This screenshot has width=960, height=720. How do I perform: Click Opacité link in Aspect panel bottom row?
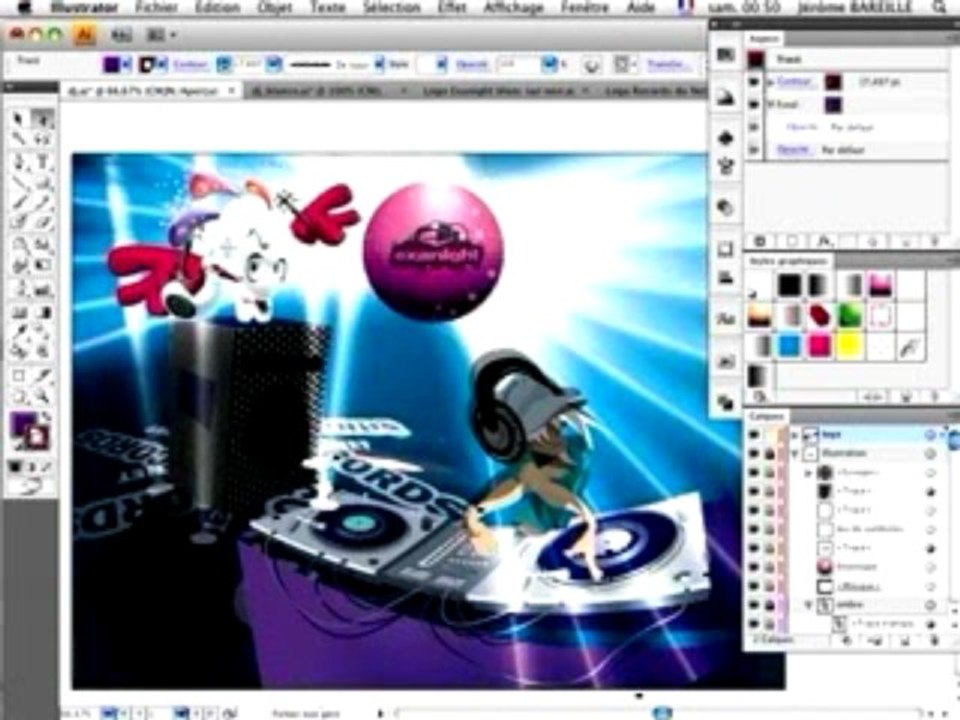click(x=793, y=149)
